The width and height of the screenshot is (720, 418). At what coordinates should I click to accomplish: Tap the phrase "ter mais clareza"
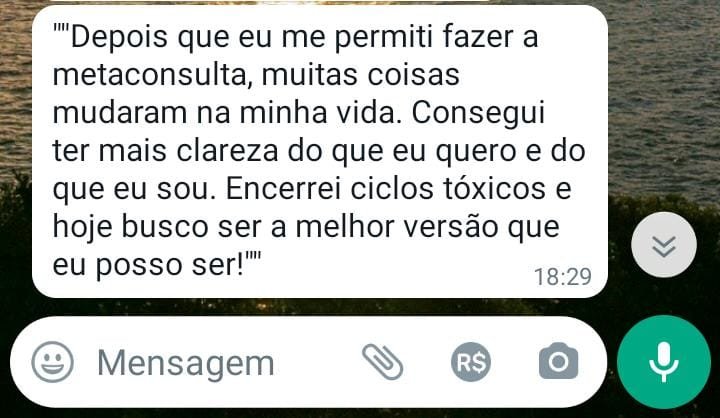pos(165,151)
